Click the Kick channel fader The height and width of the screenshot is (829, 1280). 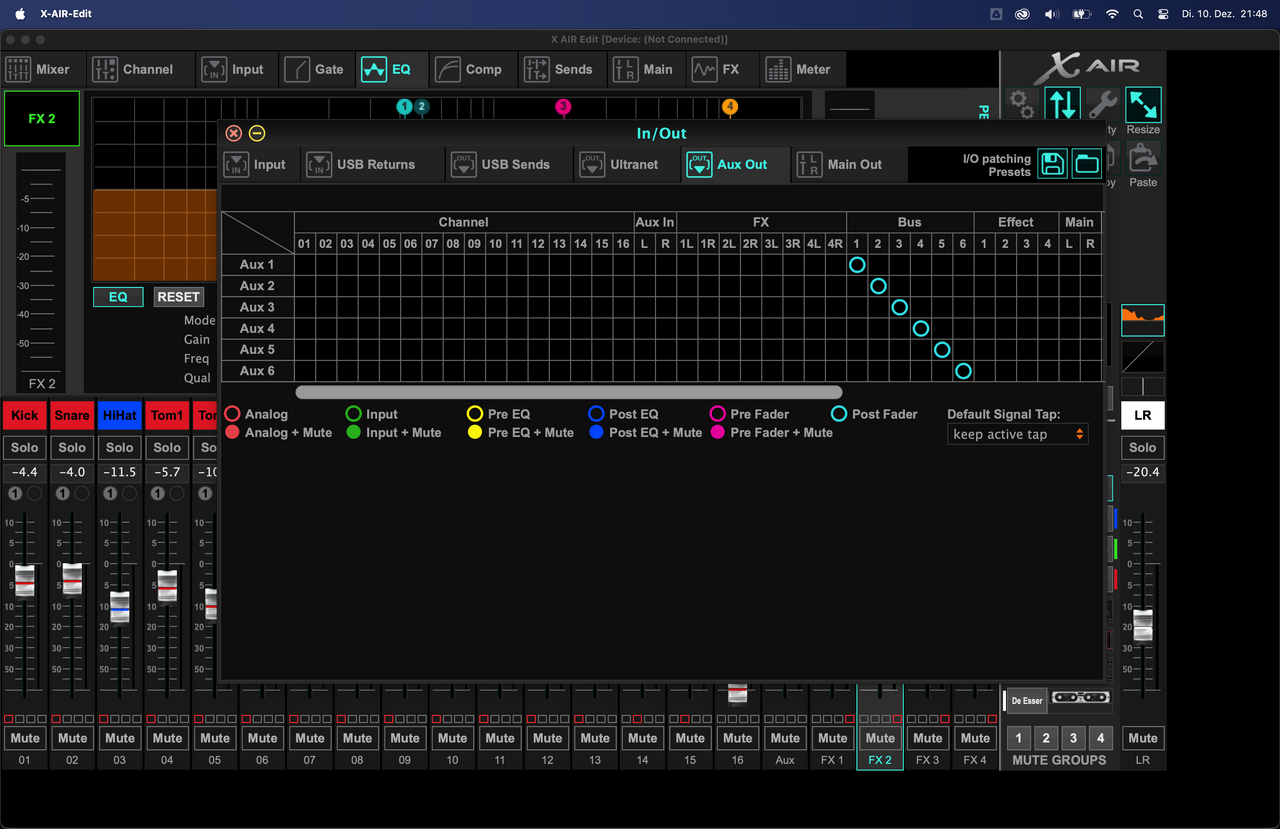coord(25,580)
